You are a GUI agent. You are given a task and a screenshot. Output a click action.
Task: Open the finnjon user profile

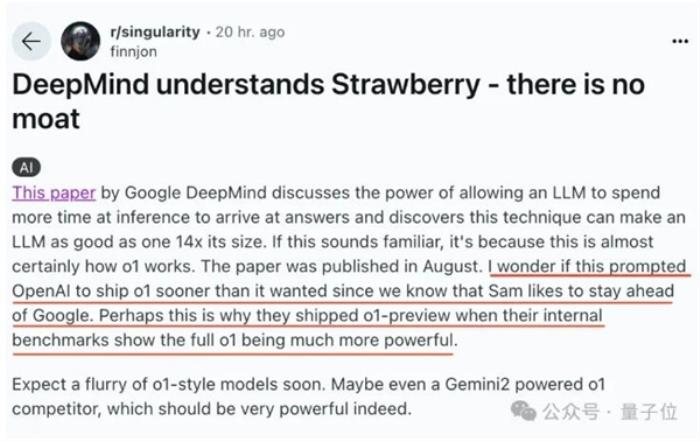pos(133,51)
